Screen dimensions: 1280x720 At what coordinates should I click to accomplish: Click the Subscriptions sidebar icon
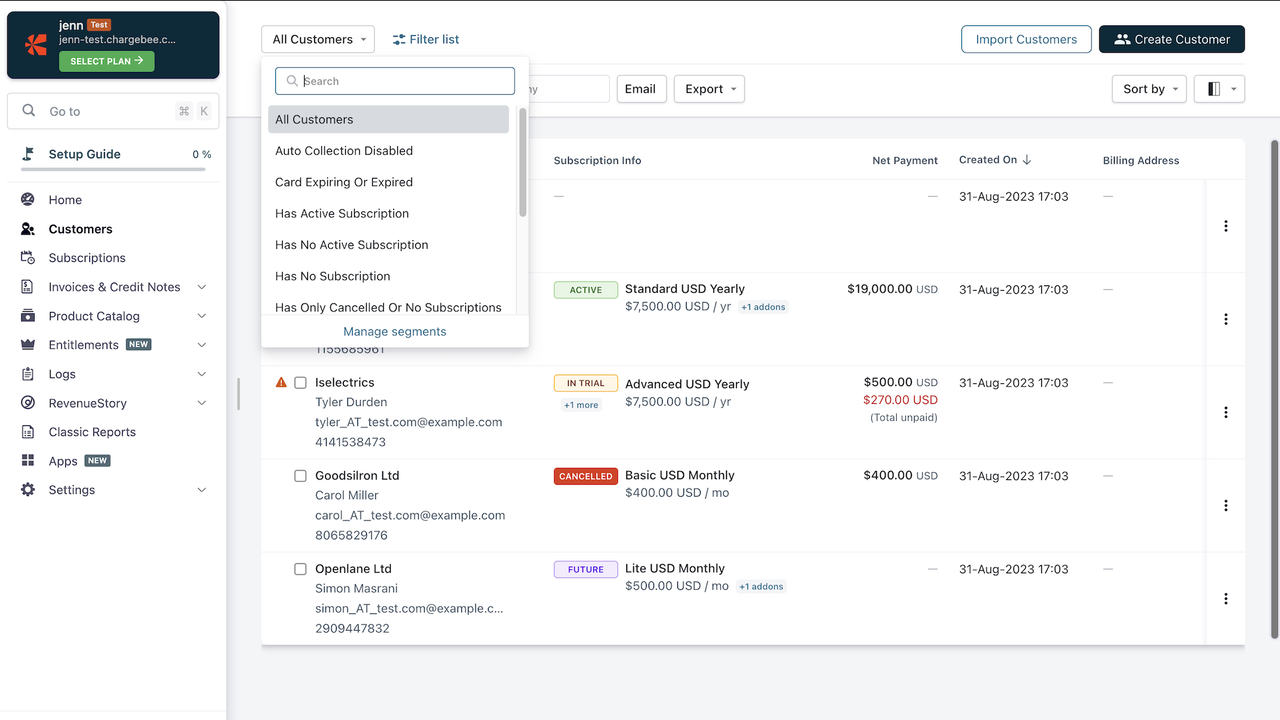(28, 258)
